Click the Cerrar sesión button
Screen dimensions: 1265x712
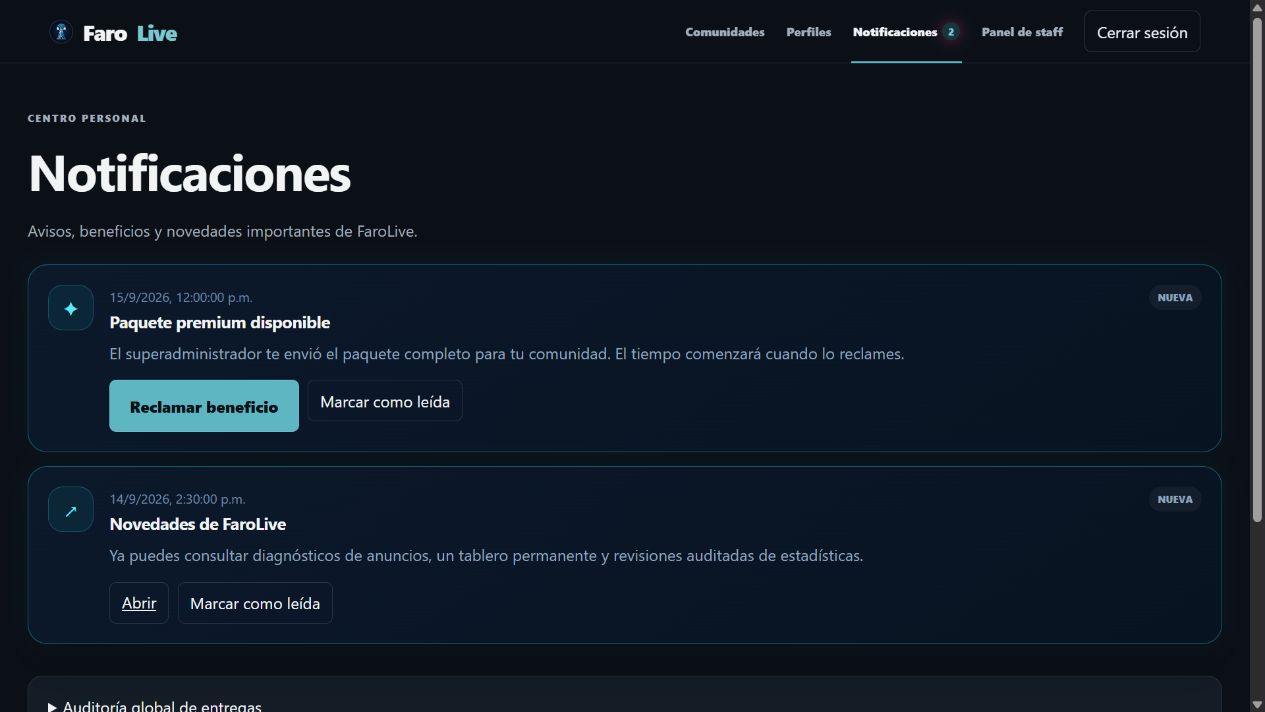coord(1142,32)
